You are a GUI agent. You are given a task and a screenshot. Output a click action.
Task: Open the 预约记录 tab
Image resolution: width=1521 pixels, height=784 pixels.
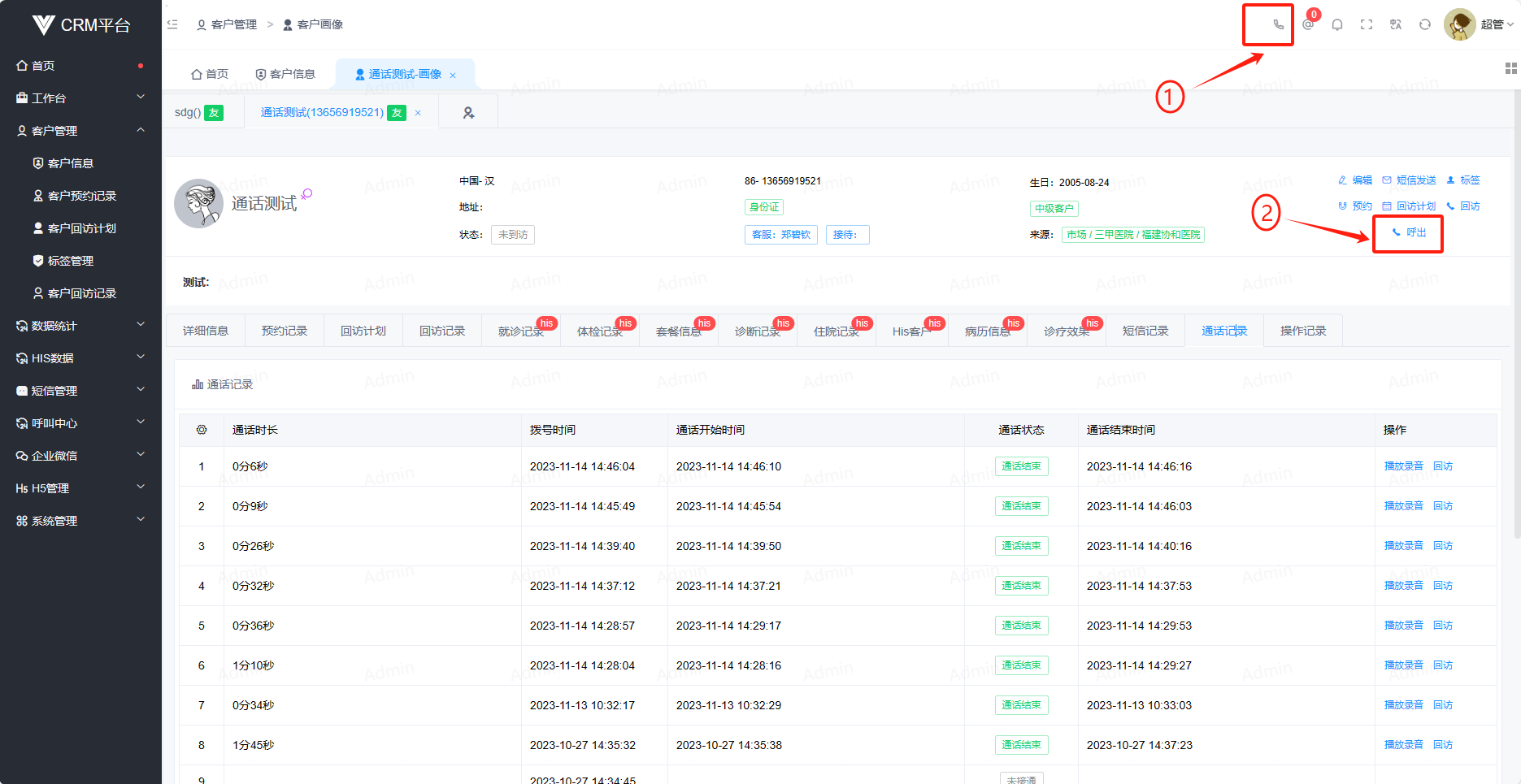click(285, 331)
